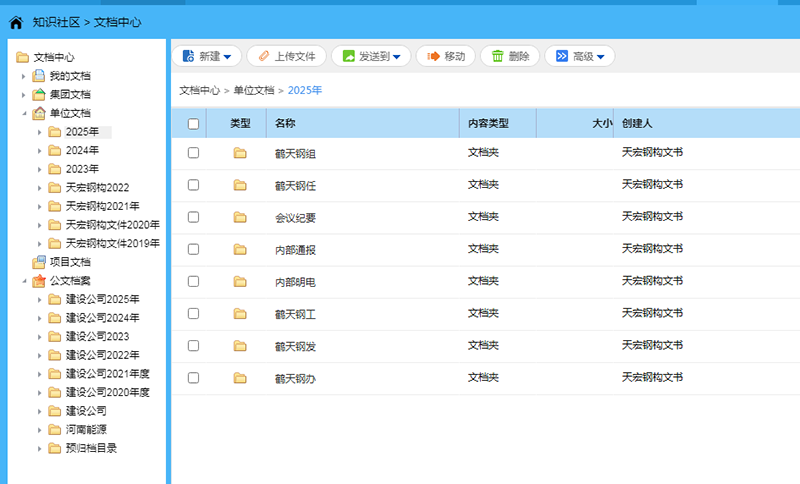The width and height of the screenshot is (800, 484).
Task: Click folder icon of 会议纪要 row
Action: pos(240,217)
